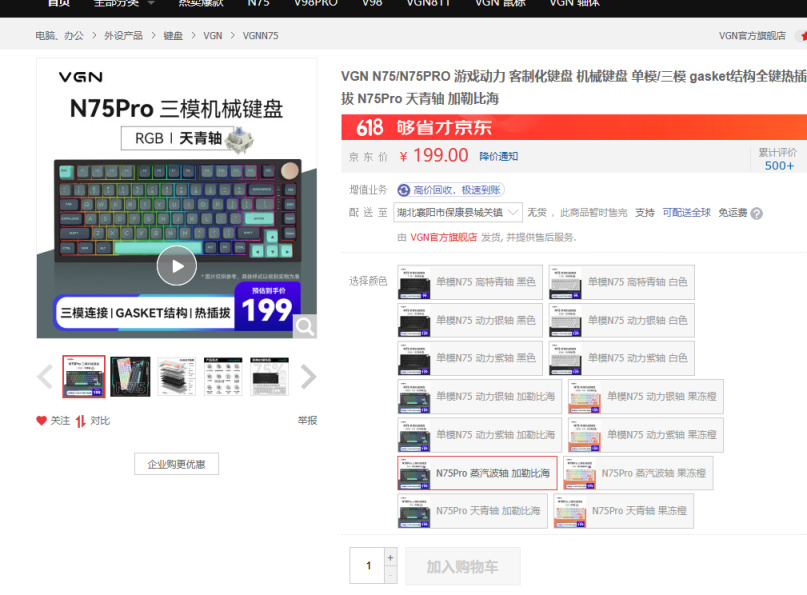Click the 降价通知 price alert link
The width and height of the screenshot is (807, 595).
pos(499,156)
